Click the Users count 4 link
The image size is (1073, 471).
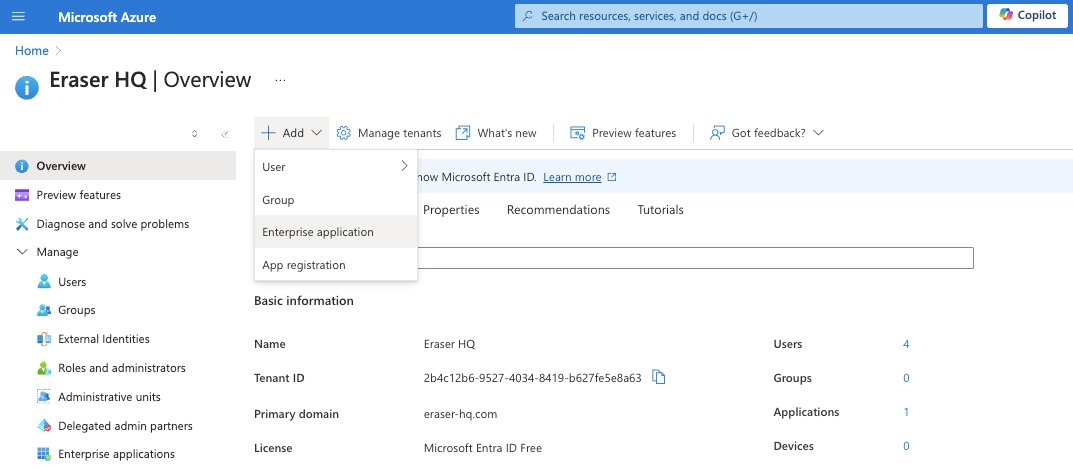[906, 344]
